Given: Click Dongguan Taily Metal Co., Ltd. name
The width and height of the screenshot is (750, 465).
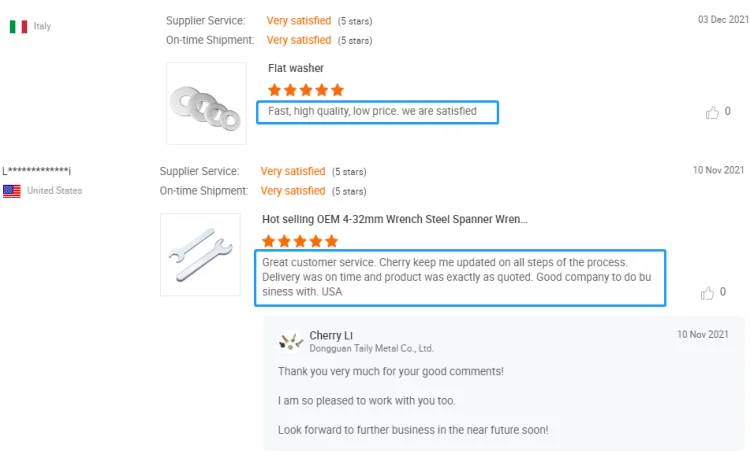Looking at the screenshot, I should pyautogui.click(x=371, y=349).
